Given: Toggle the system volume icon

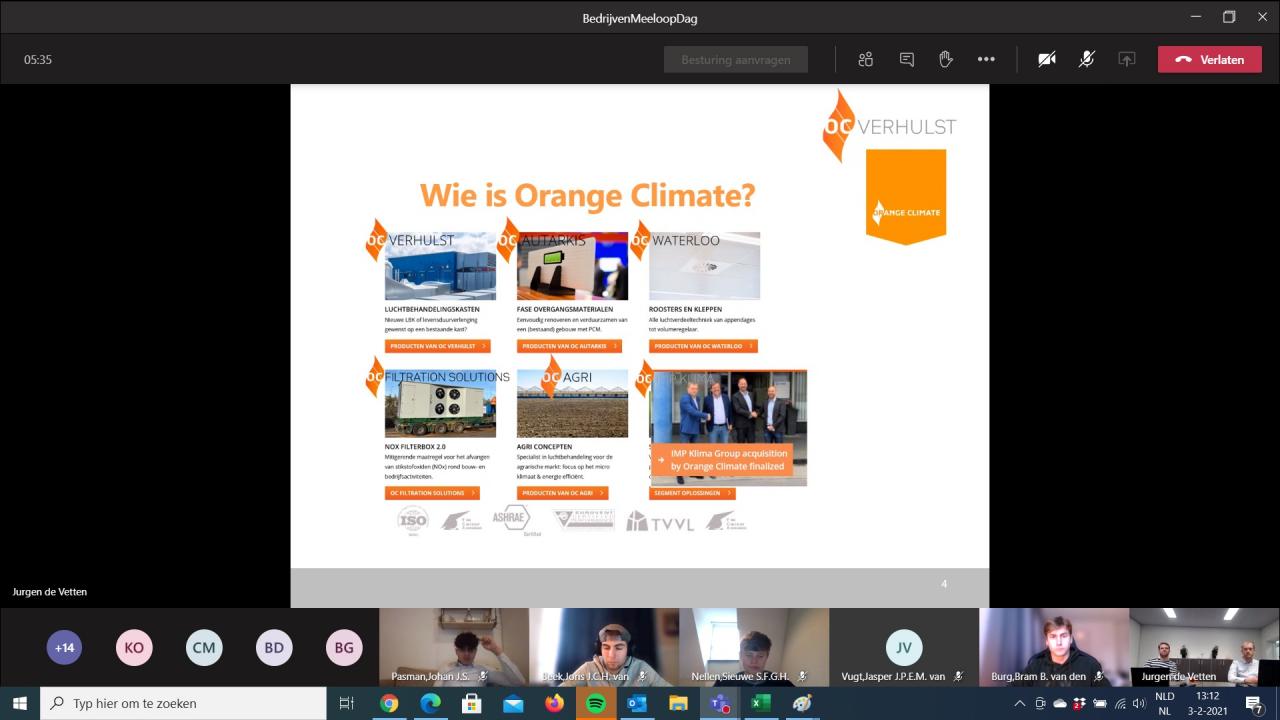Looking at the screenshot, I should click(x=1139, y=703).
